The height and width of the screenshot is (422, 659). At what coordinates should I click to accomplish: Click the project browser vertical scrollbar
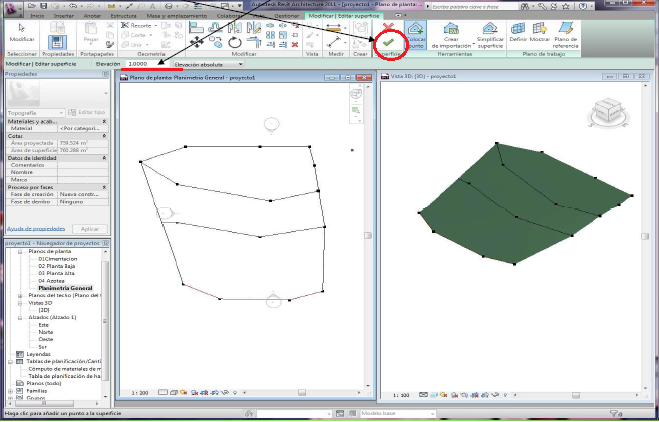pos(105,321)
